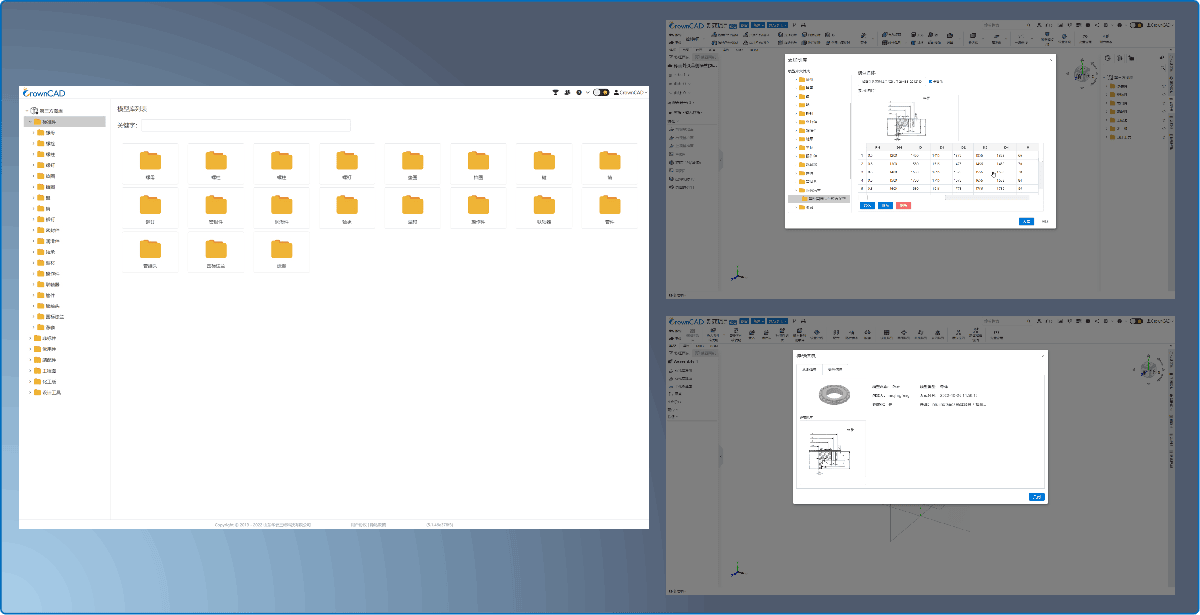
Task: Close the dialog in the lower CAD window
Action: pyautogui.click(x=1042, y=355)
